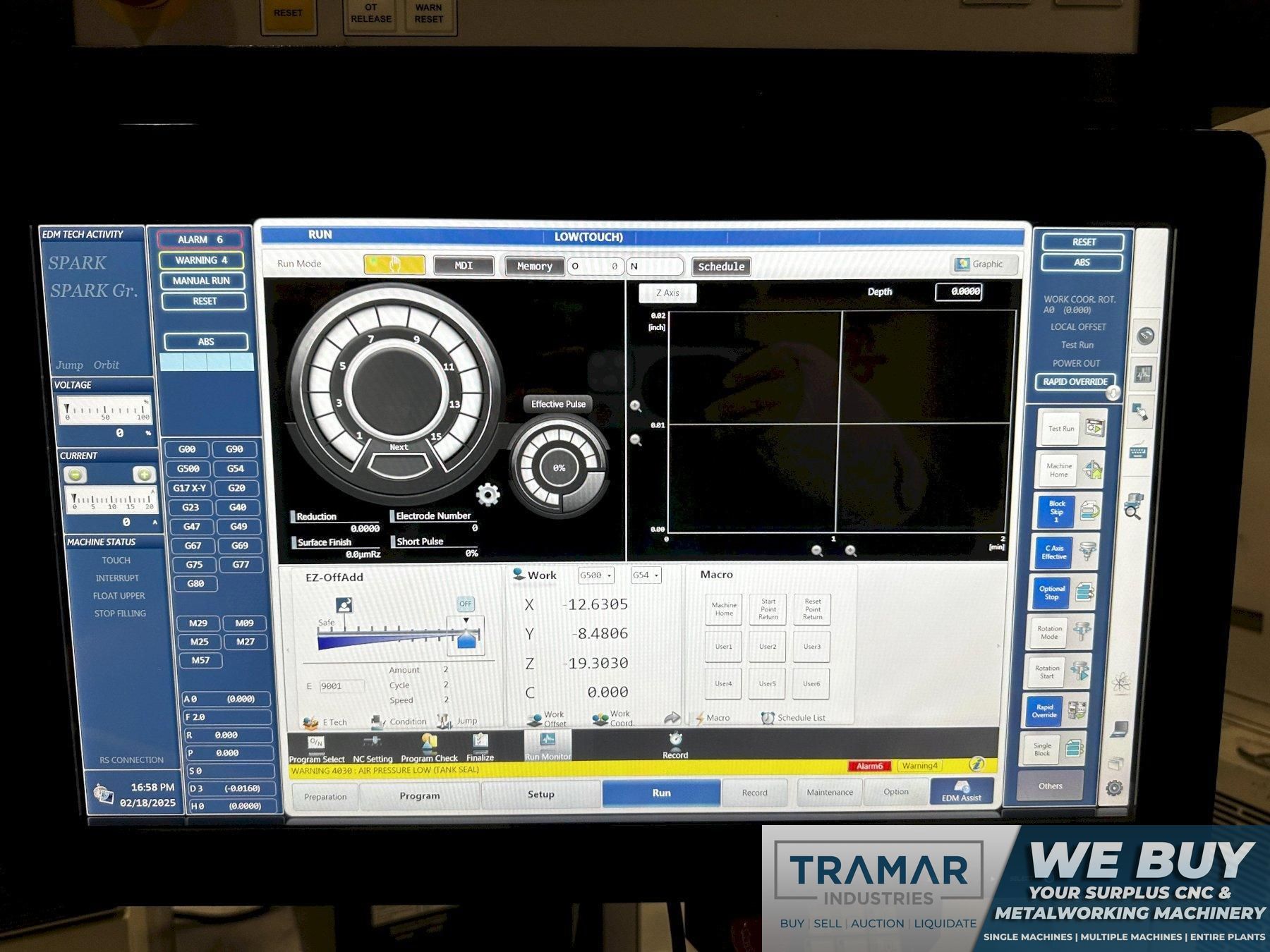The height and width of the screenshot is (952, 1270).
Task: Click the gear settings icon beside pulse dial
Action: pos(488,495)
